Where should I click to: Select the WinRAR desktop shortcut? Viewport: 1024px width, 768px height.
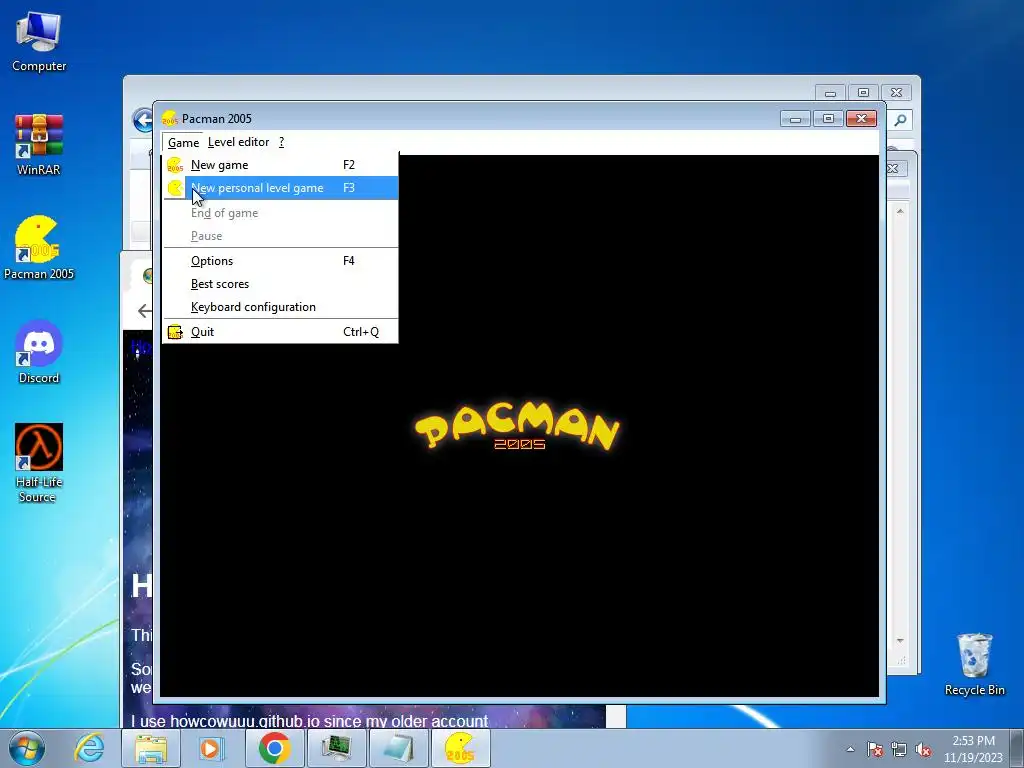[x=39, y=145]
